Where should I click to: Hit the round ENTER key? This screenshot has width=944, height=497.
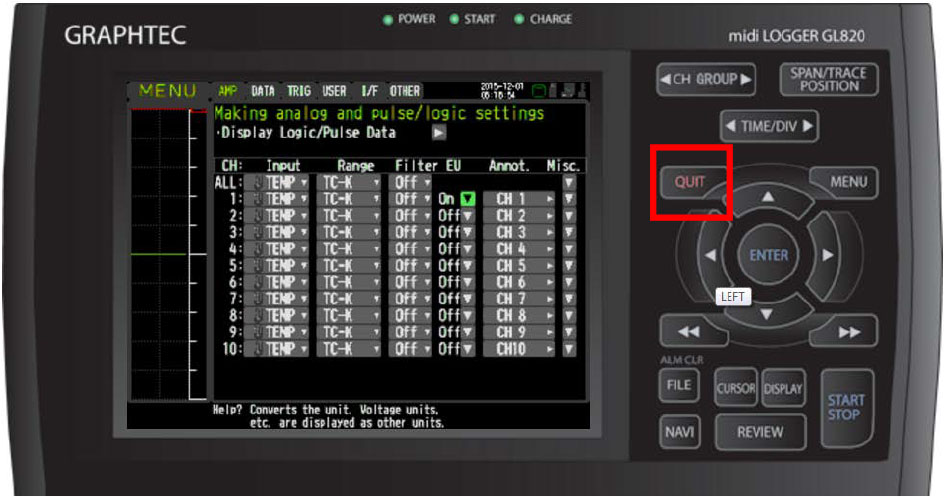click(x=768, y=255)
